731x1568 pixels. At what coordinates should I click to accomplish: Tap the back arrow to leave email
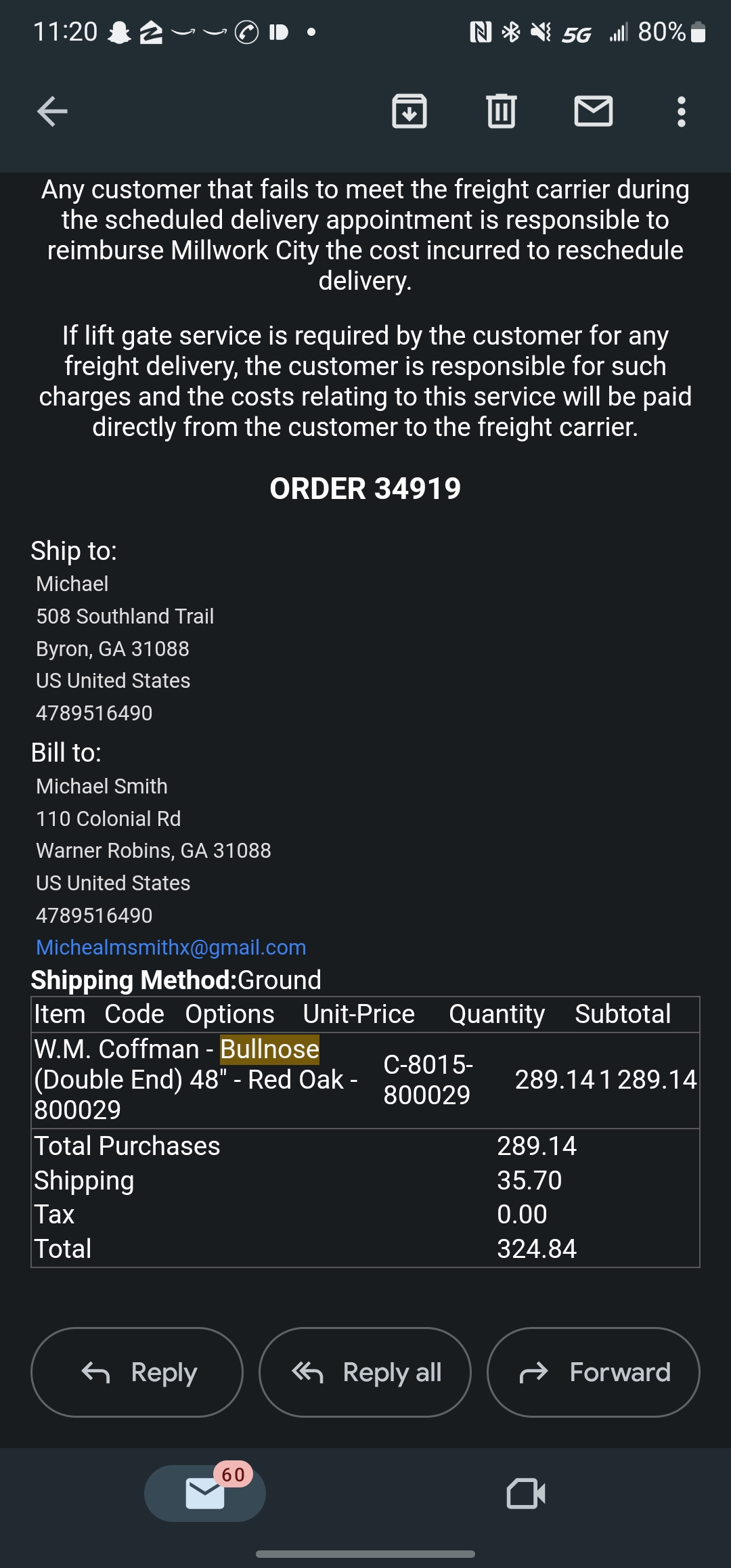[x=52, y=112]
